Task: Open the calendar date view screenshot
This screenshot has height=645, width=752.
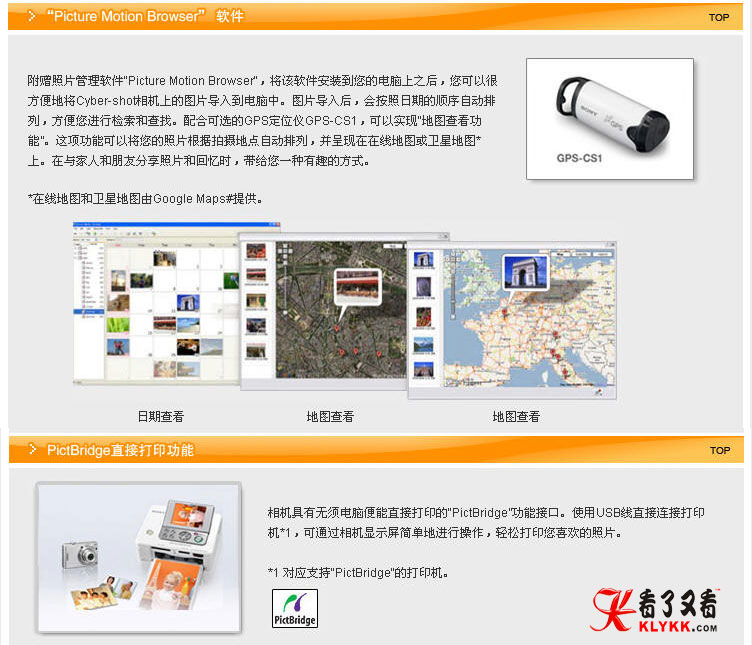Action: pyautogui.click(x=156, y=303)
